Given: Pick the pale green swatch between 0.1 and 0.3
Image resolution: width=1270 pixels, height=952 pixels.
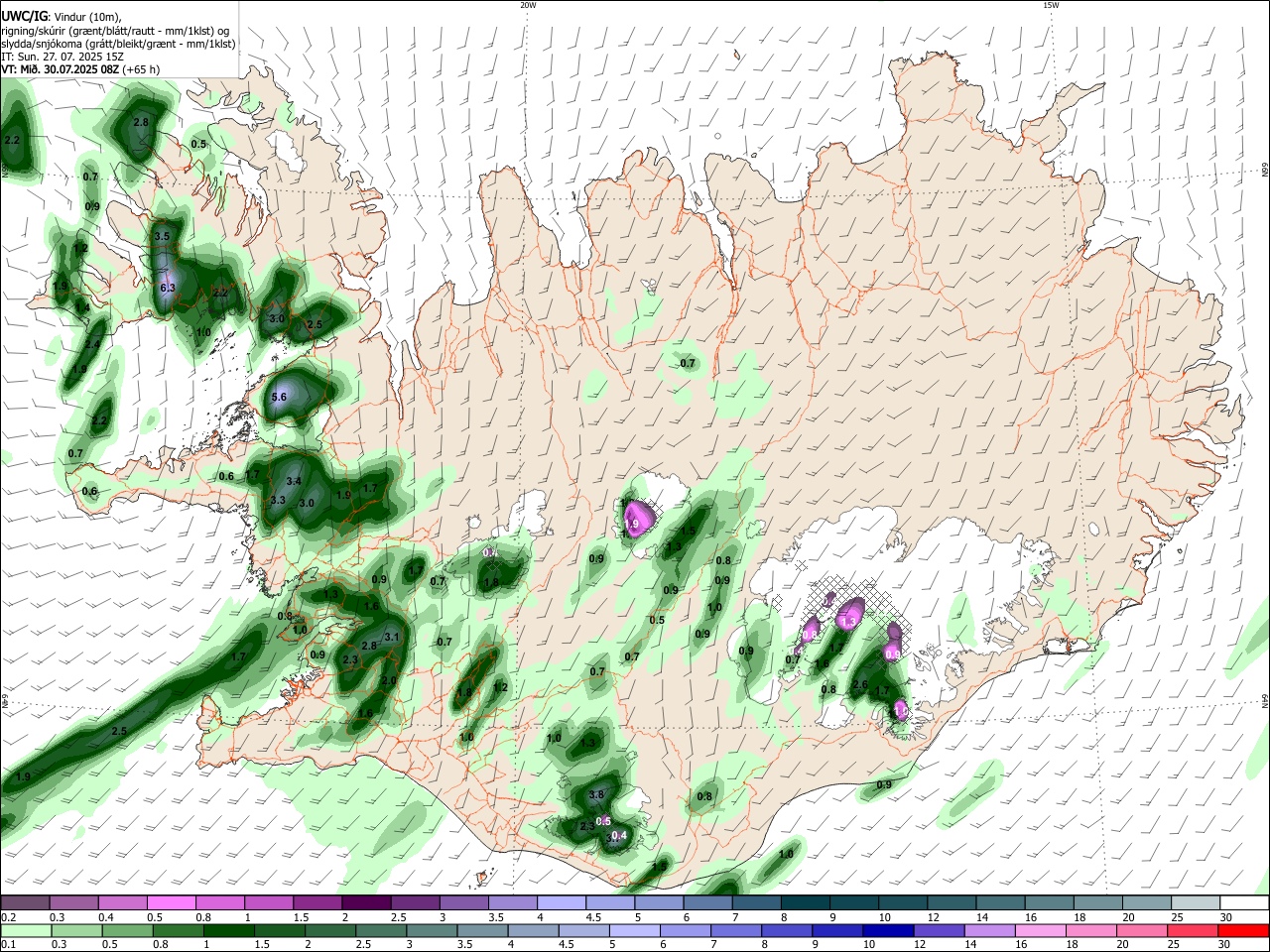Looking at the screenshot, I should [25, 931].
